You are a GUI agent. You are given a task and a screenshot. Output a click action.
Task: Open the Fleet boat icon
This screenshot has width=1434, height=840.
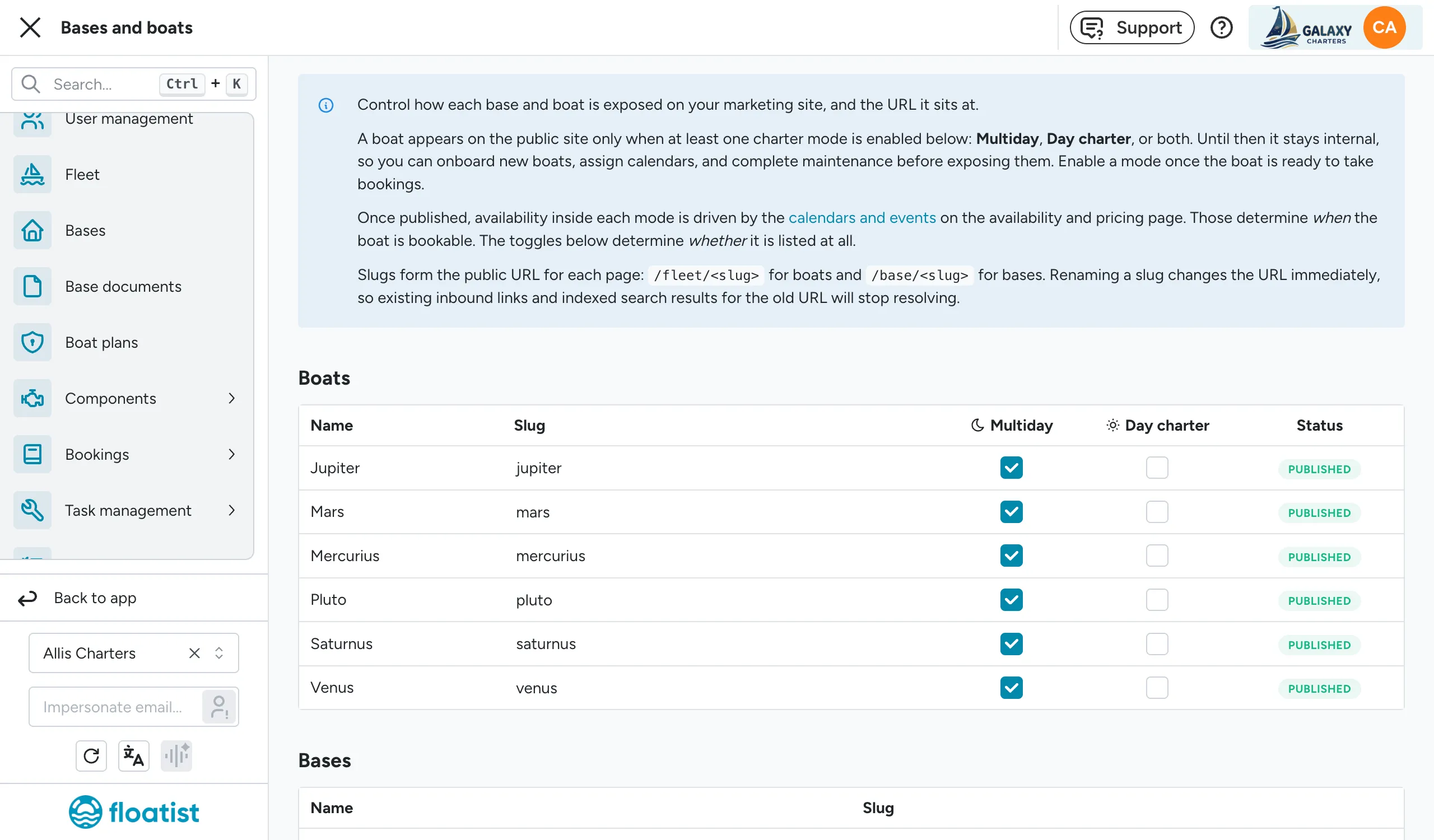point(32,174)
